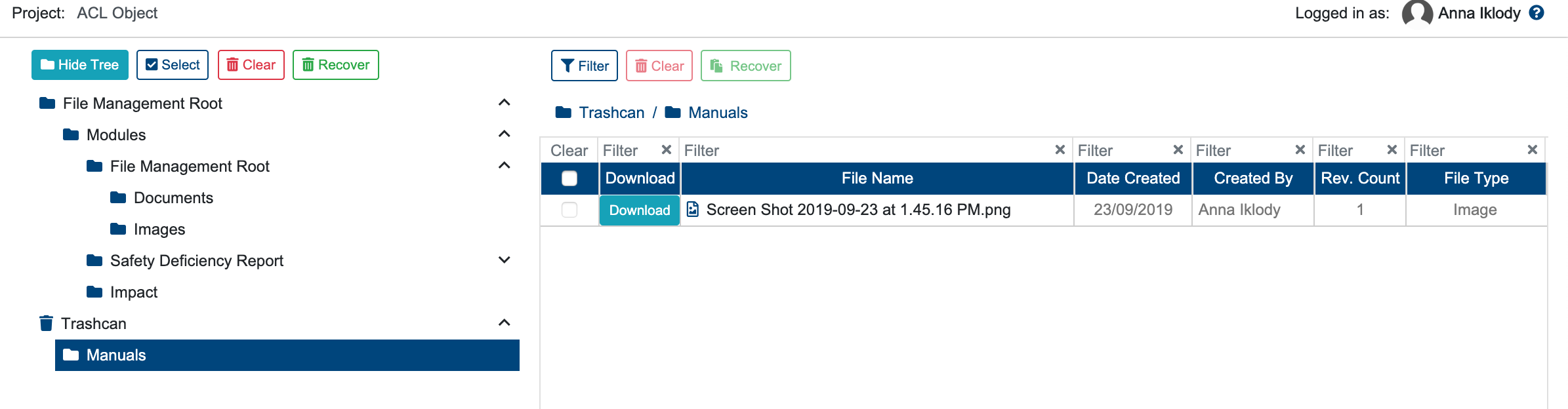Open Manuals in the breadcrumb path
The image size is (1568, 409).
(718, 113)
